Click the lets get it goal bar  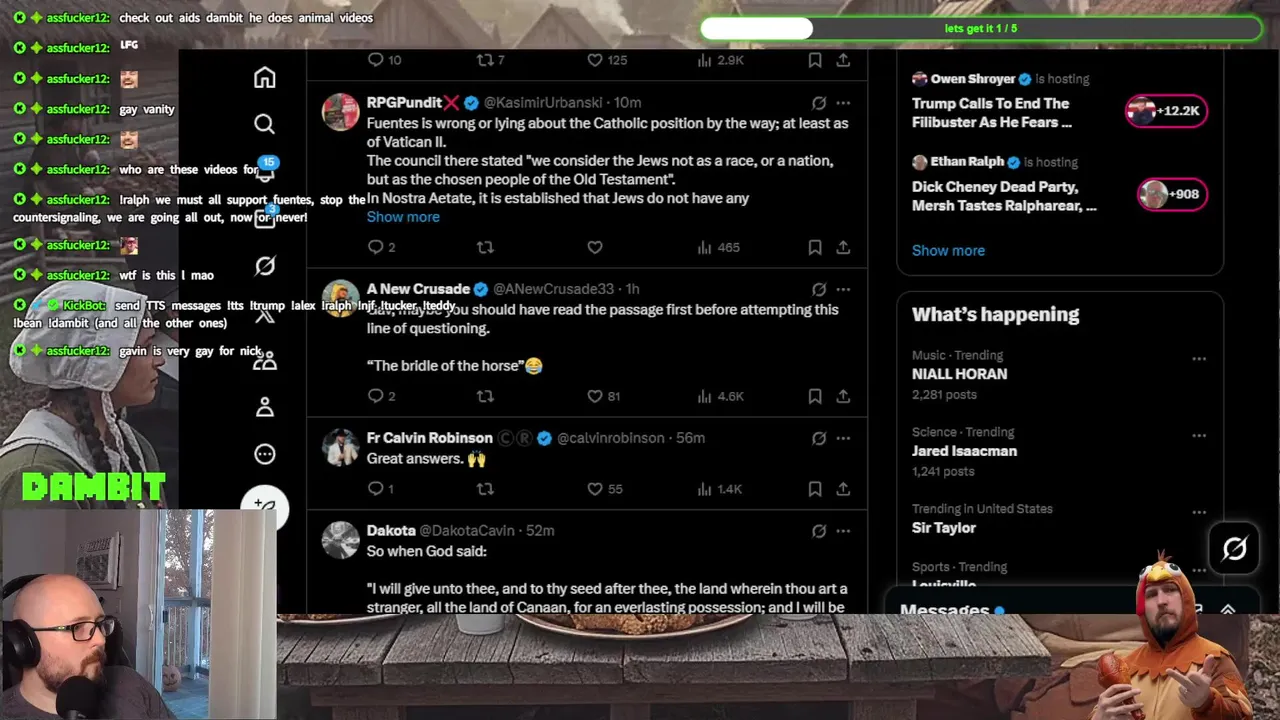coord(981,28)
